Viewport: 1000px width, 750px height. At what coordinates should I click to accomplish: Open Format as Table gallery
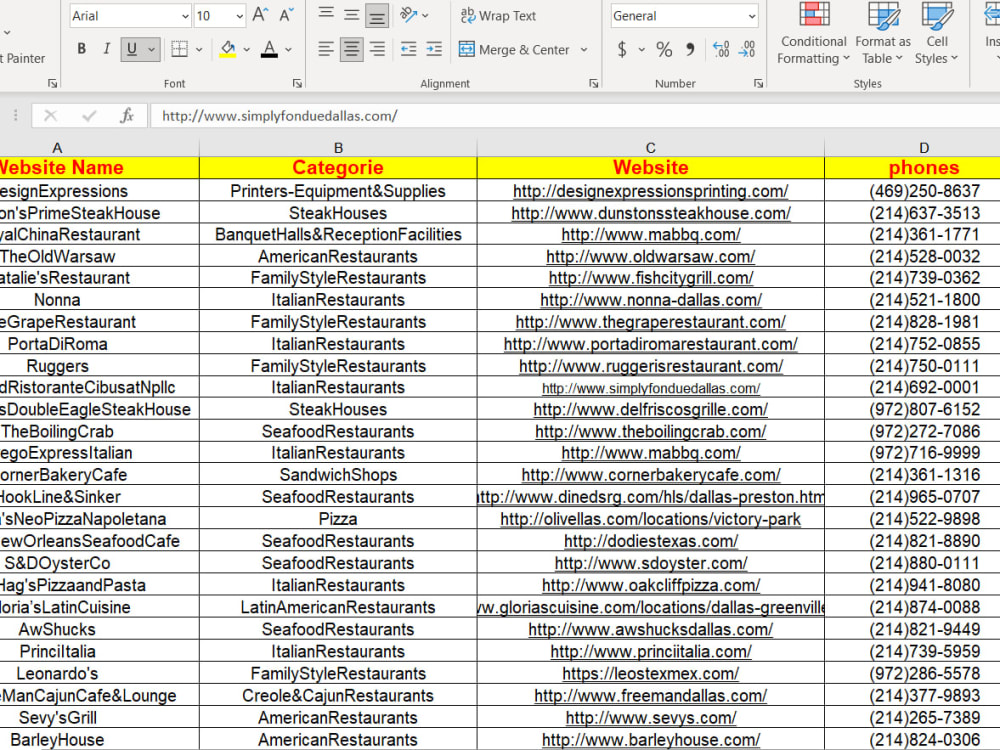tap(883, 33)
